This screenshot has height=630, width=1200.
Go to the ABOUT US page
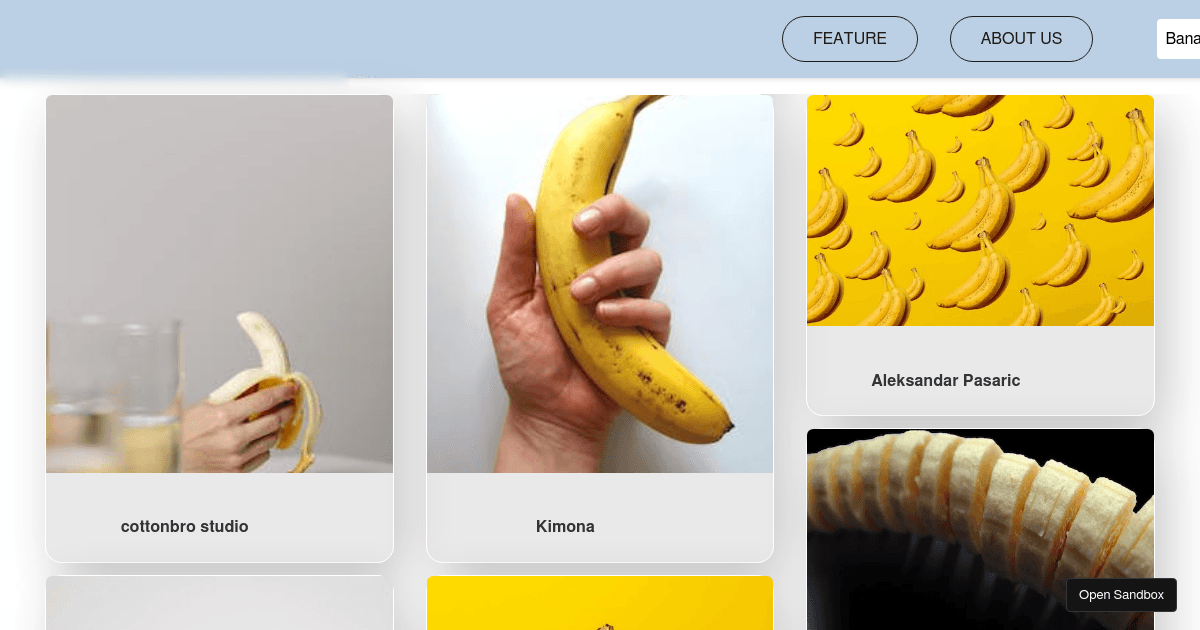tap(1021, 39)
